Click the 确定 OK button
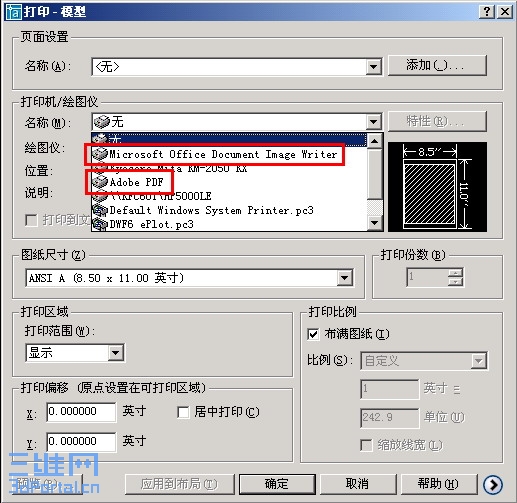This screenshot has width=517, height=503. click(x=277, y=484)
